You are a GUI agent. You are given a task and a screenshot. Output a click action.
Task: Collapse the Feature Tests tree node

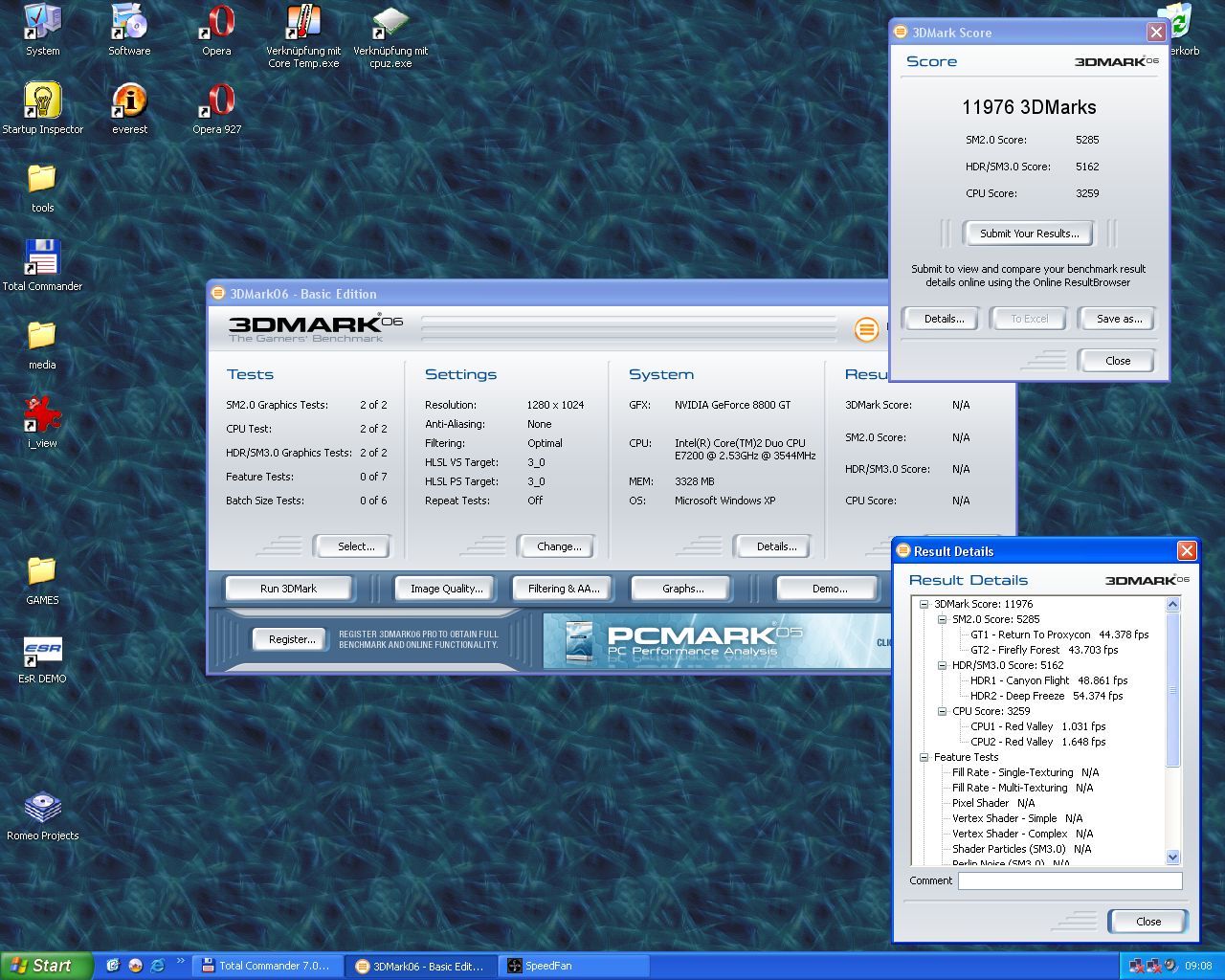coord(924,757)
